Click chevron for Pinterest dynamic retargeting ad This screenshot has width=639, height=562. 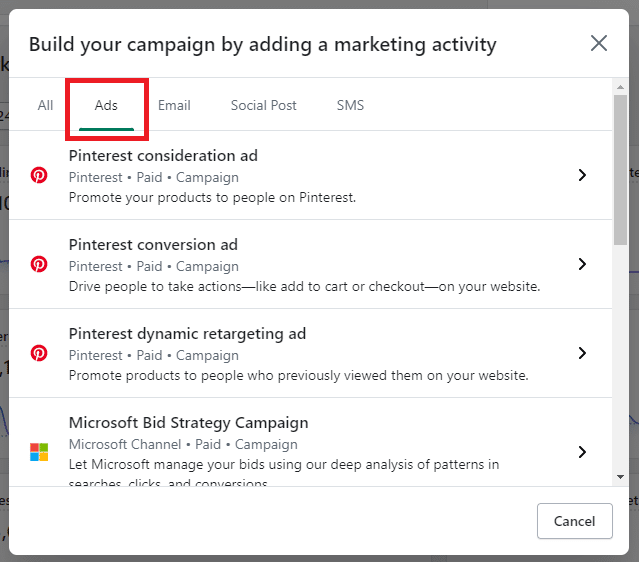point(582,353)
